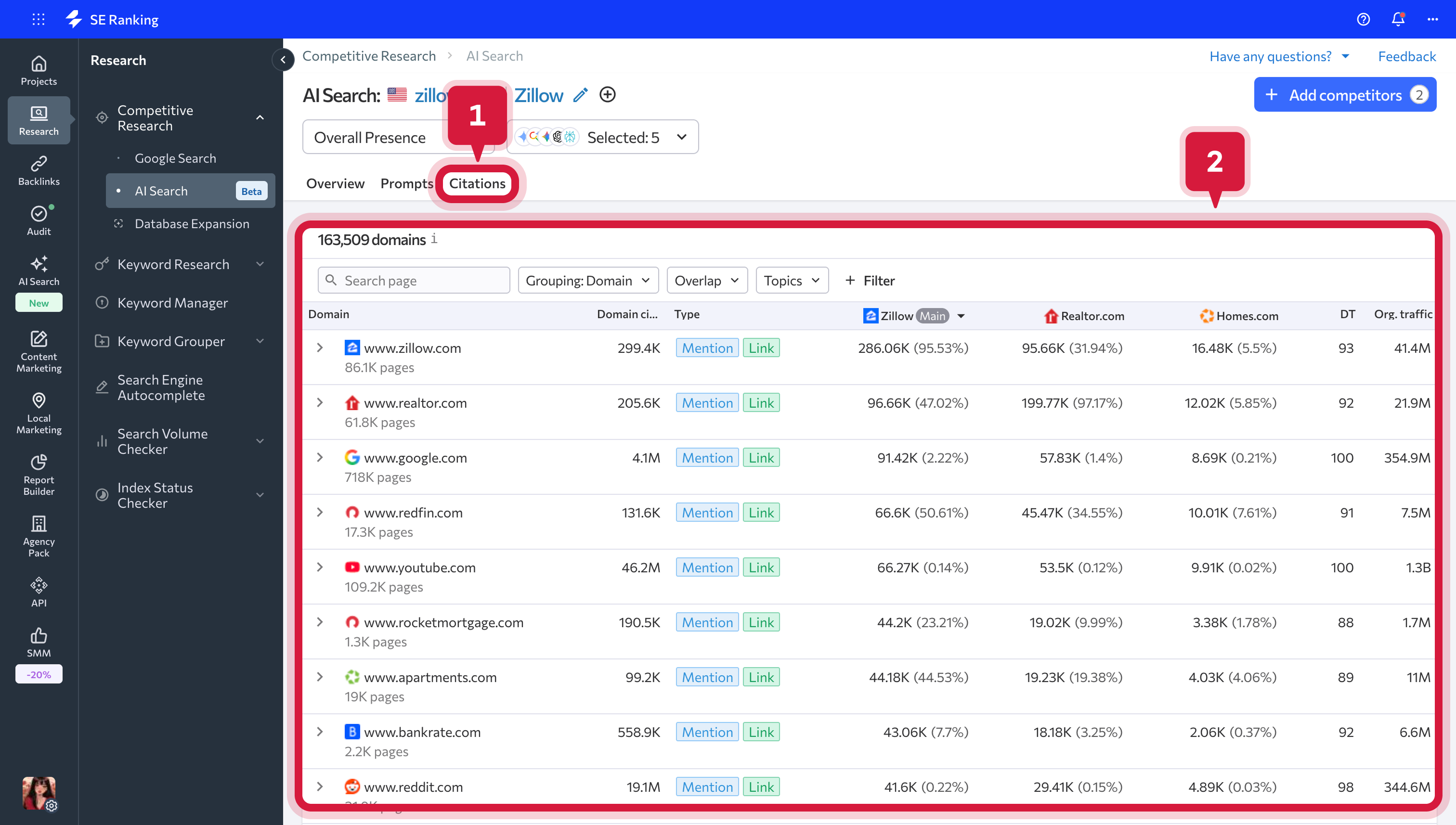Sort by the DT column header
Screen dimensions: 1456x825
coord(1347,314)
